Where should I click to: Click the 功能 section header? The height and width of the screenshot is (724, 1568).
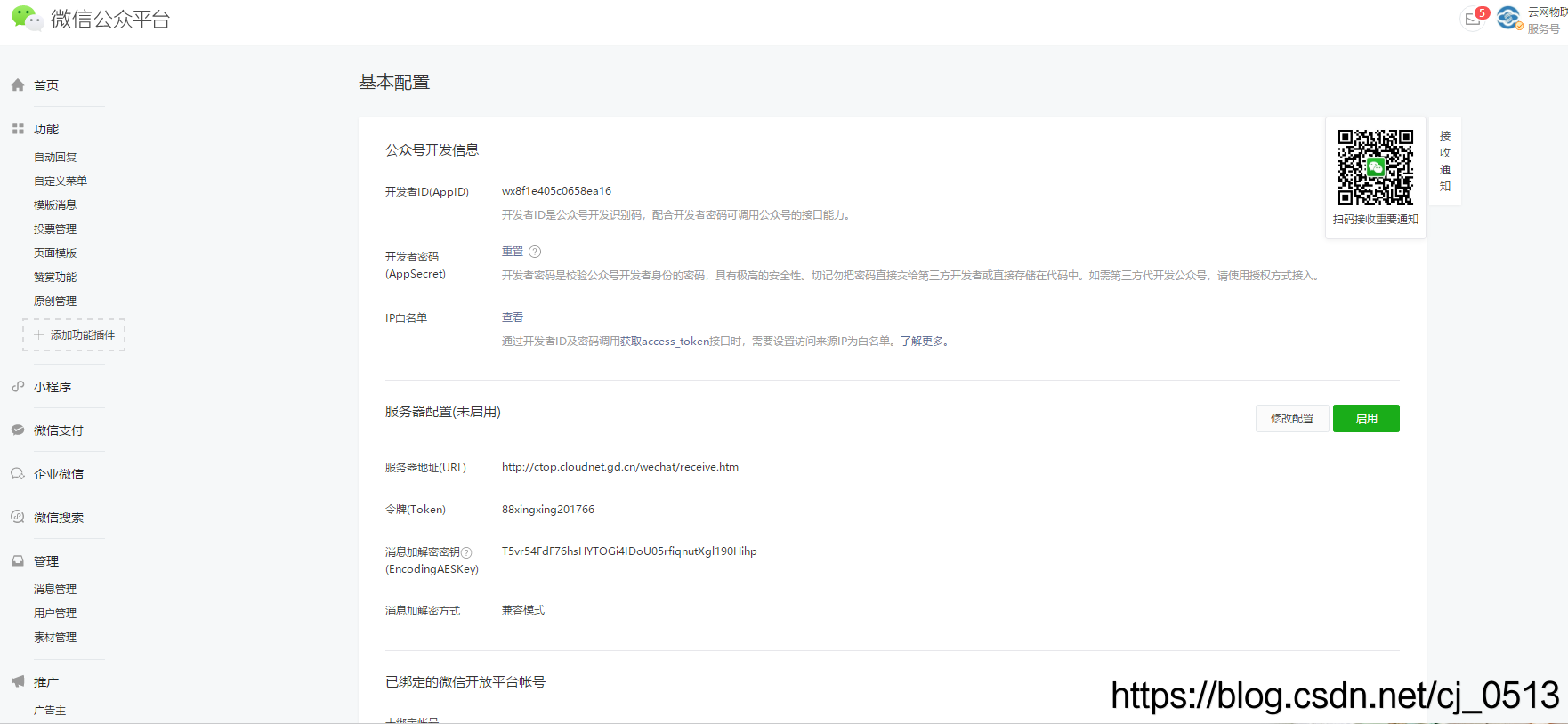coord(46,129)
